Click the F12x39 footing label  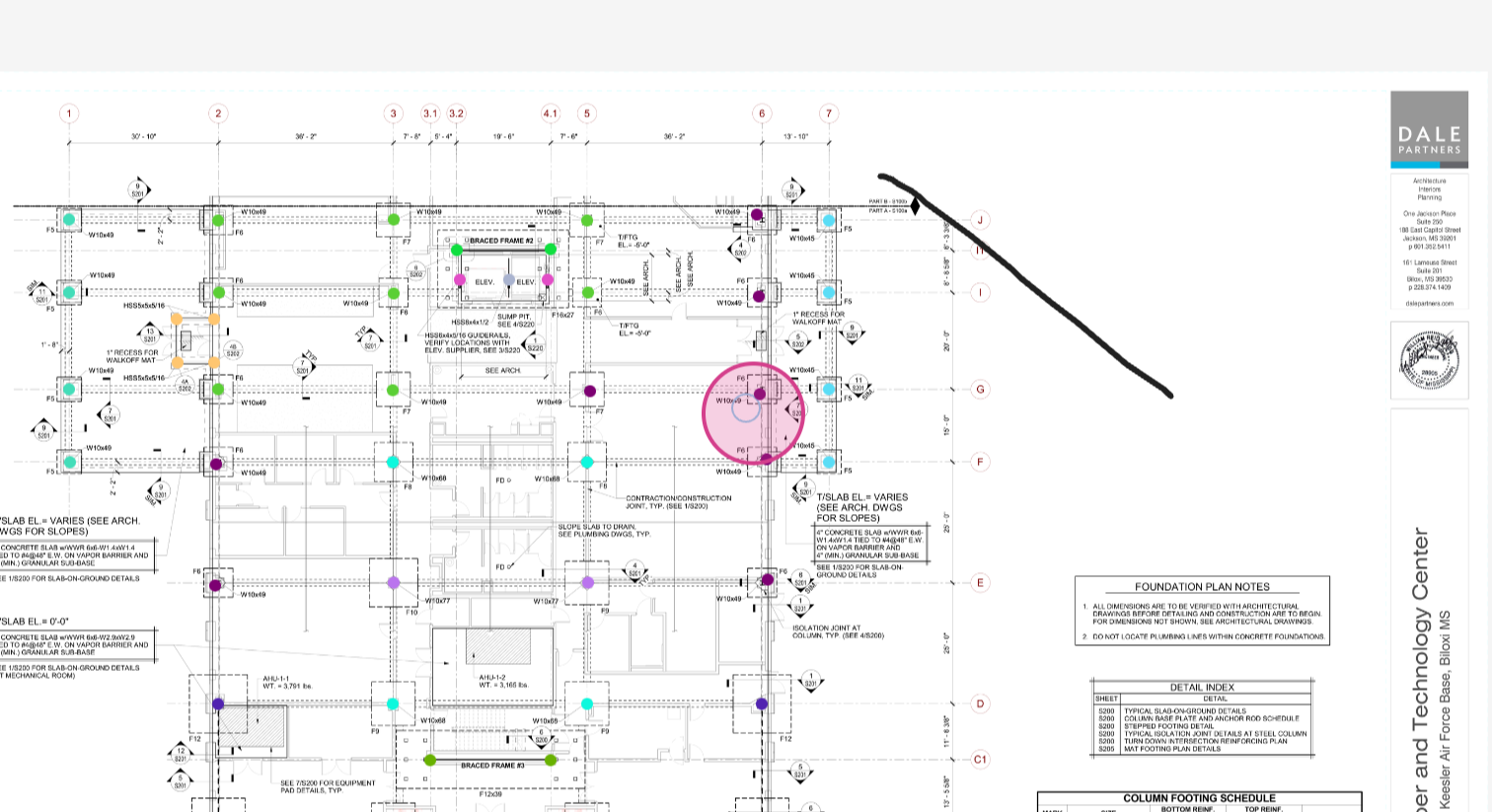491,793
